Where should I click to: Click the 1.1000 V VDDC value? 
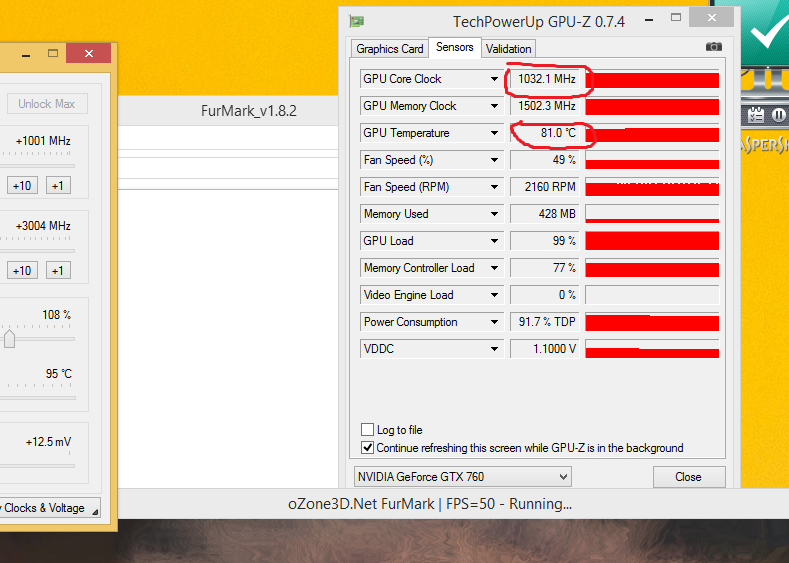546,349
